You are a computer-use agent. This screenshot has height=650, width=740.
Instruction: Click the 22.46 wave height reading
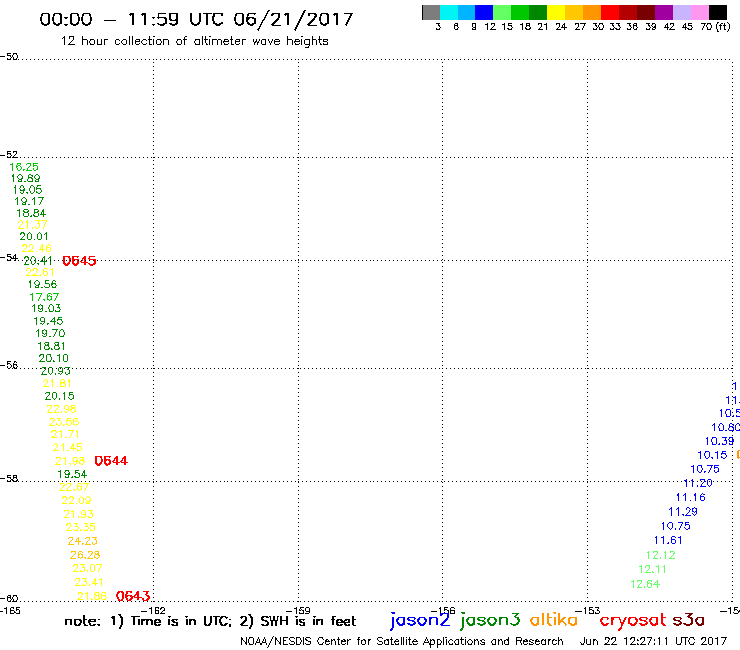click(x=36, y=248)
